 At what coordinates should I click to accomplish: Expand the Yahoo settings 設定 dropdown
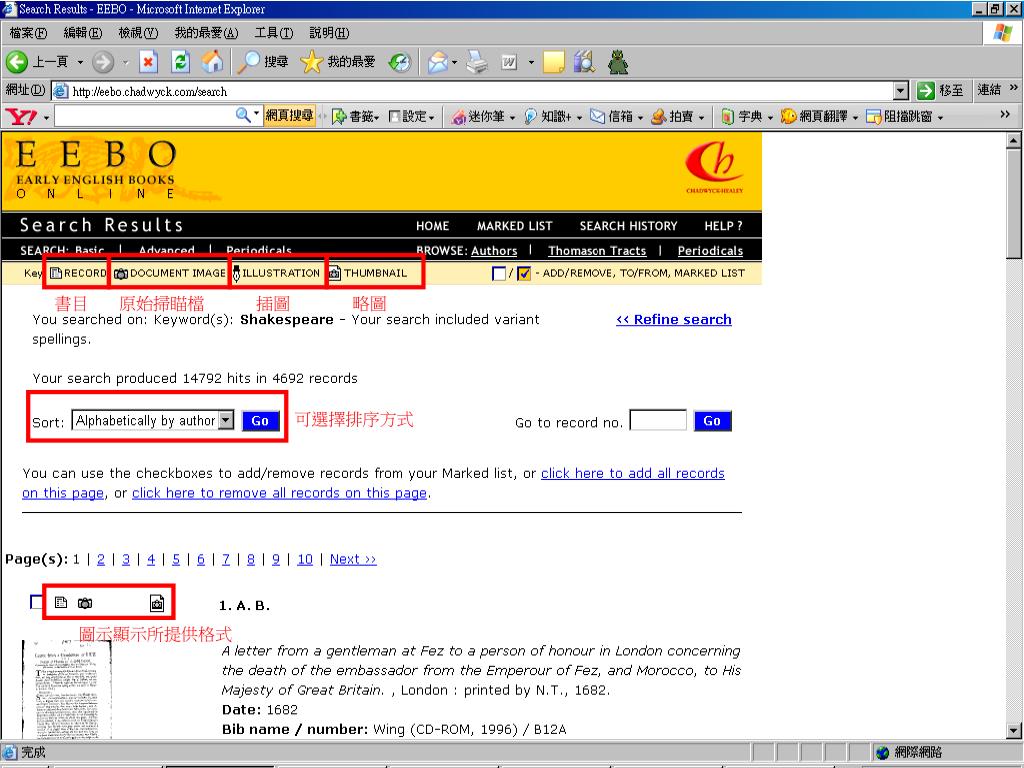click(x=432, y=118)
